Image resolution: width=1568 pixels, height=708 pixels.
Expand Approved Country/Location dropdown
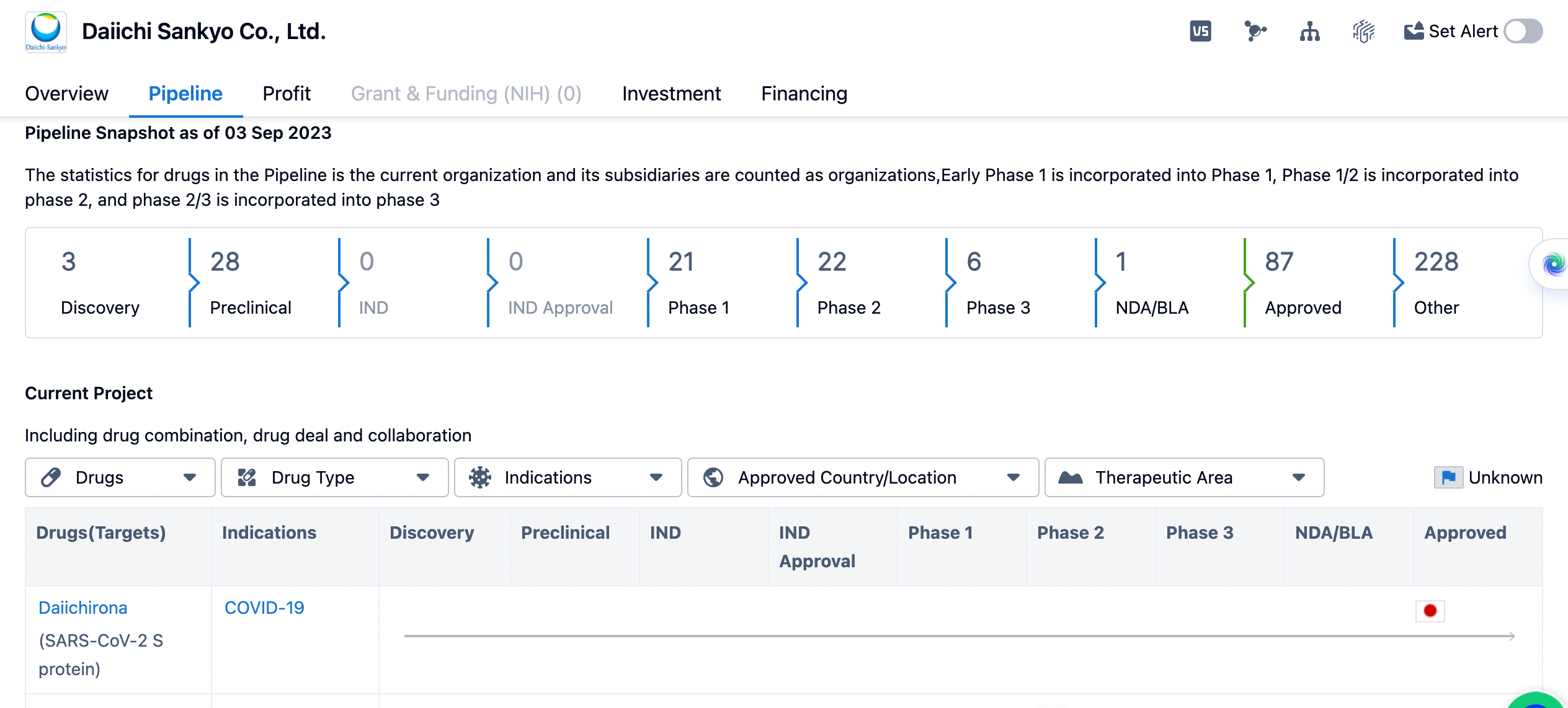[x=863, y=477]
